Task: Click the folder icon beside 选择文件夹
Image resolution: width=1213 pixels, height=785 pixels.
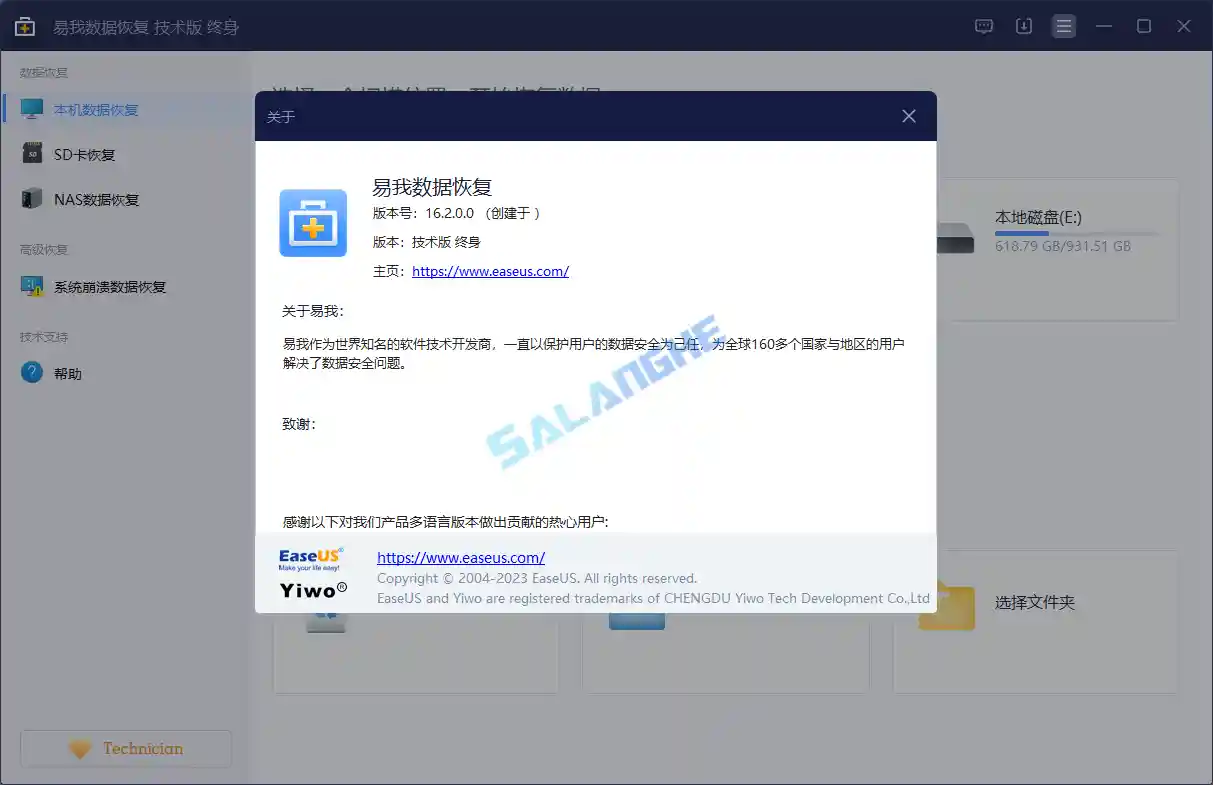Action: click(x=947, y=605)
